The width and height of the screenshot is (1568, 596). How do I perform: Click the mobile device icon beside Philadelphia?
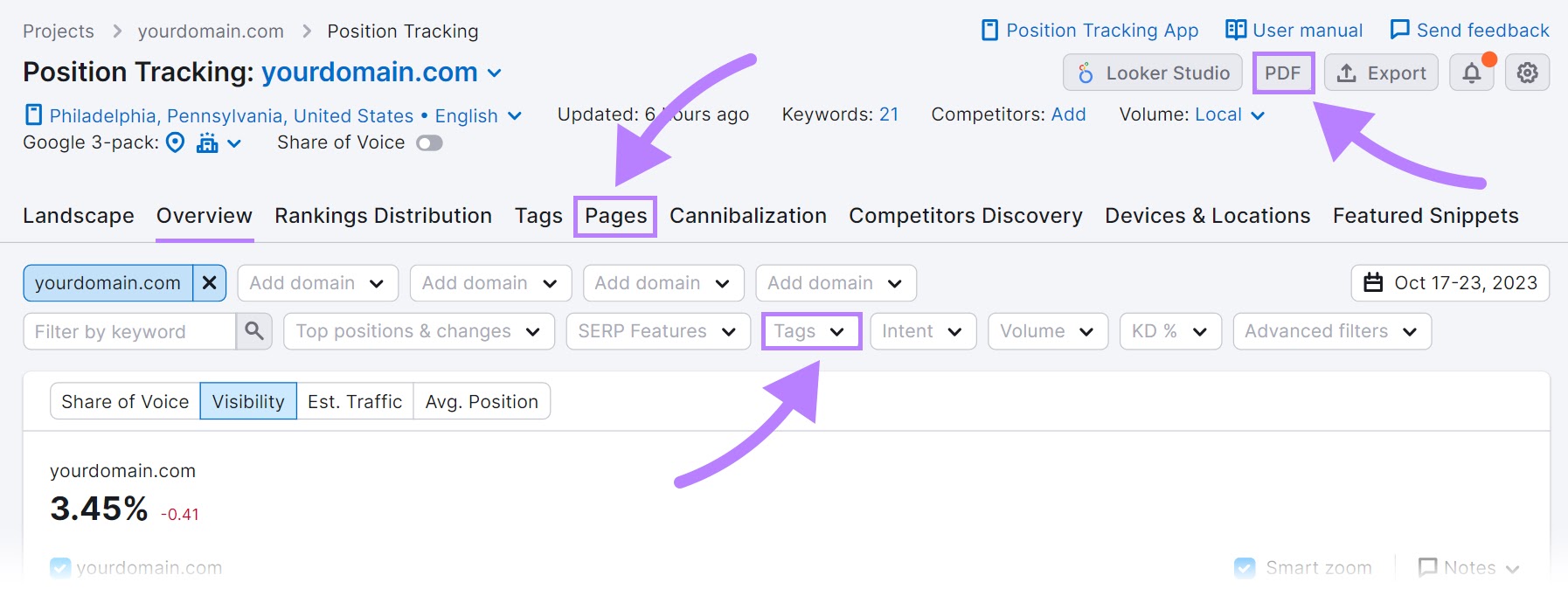(x=33, y=115)
